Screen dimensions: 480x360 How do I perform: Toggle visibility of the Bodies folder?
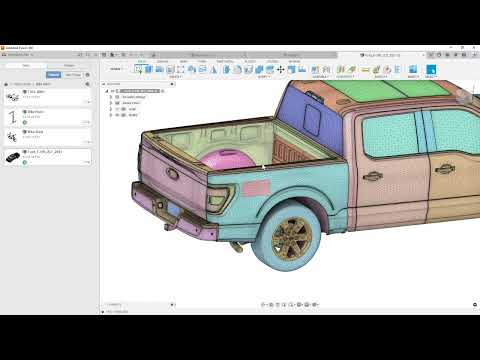coord(117,115)
